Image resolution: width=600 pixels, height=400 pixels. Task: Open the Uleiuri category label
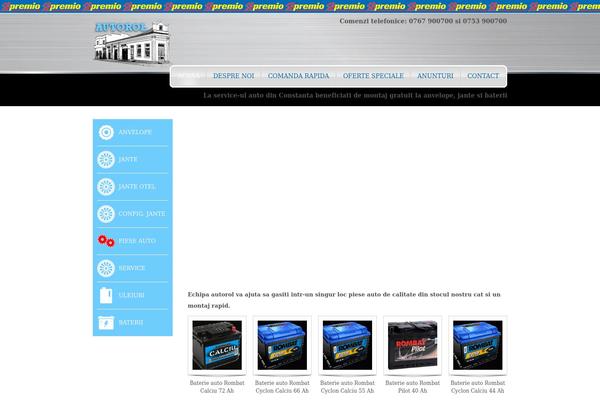[131, 295]
